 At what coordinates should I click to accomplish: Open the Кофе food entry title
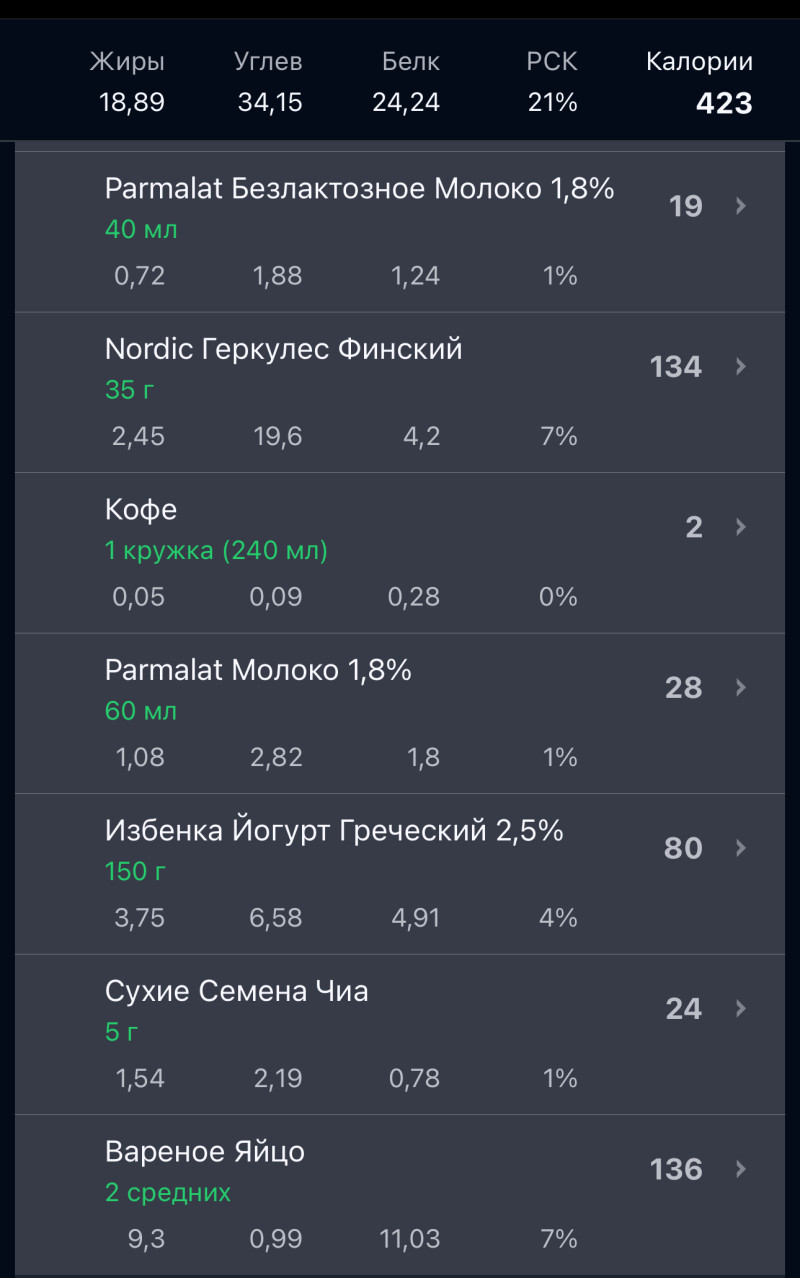click(x=141, y=510)
